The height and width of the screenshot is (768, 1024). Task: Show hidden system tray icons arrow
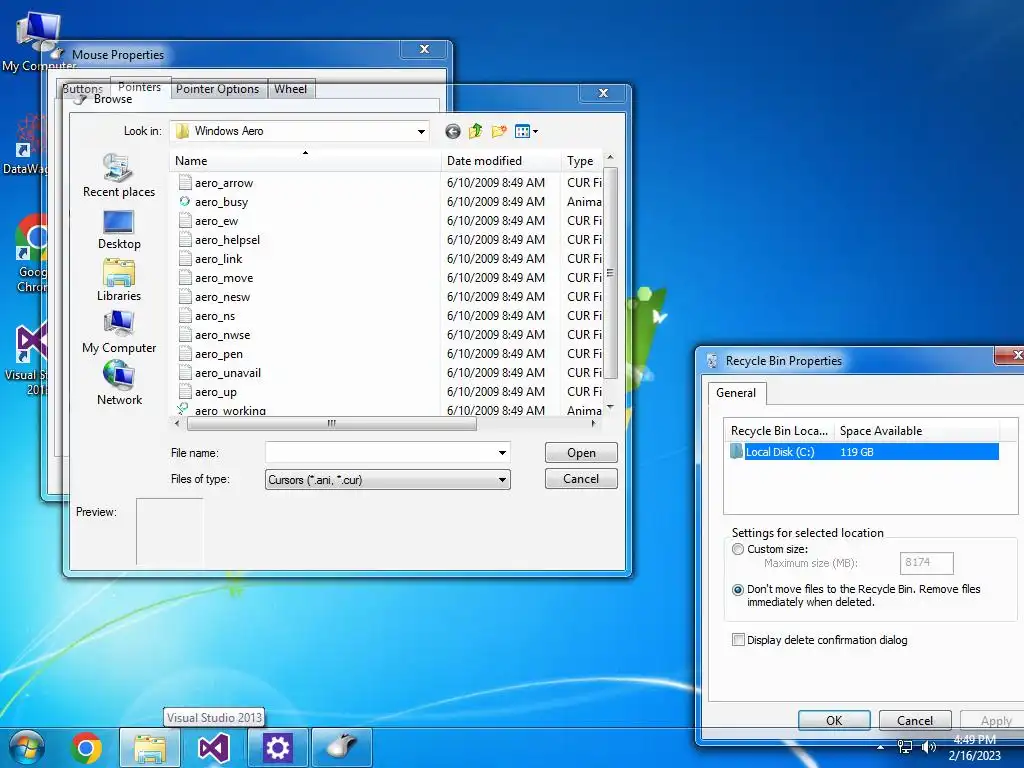point(881,747)
